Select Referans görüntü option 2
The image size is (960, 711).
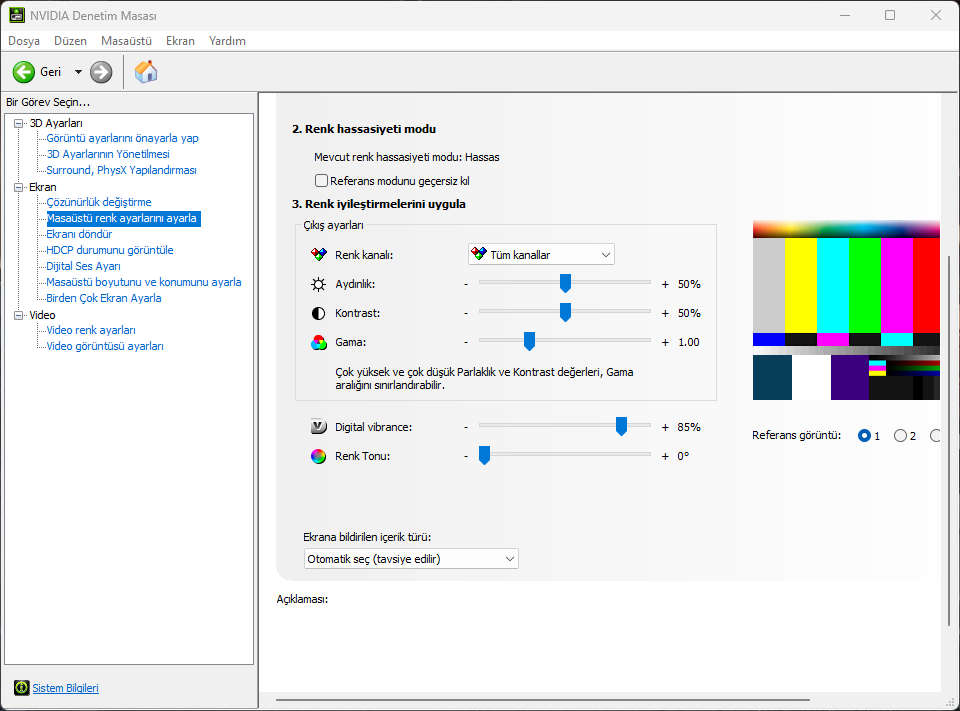(x=900, y=435)
